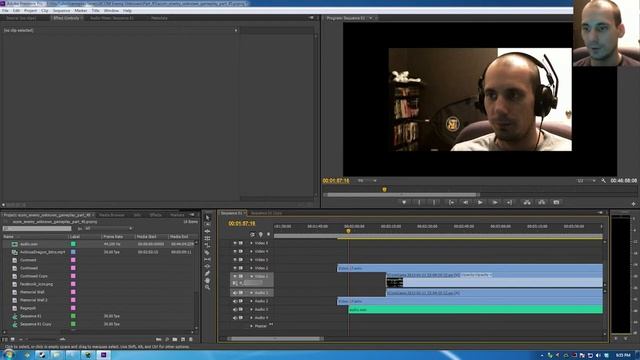Hide Video 4 track output eye
Viewport: 640px width, 360px height.
[x=235, y=251]
